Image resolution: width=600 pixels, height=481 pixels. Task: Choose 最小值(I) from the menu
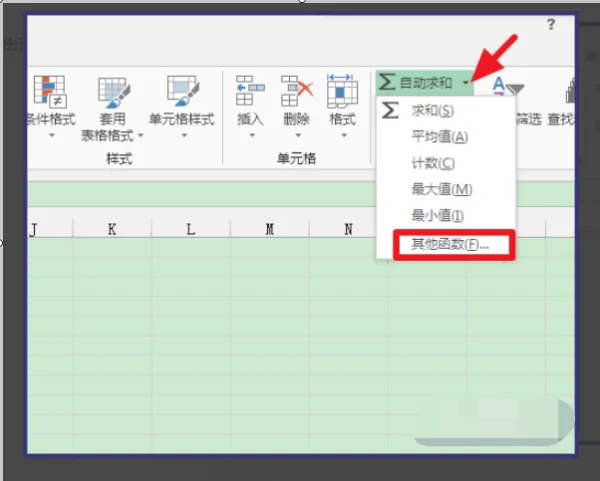(446, 215)
